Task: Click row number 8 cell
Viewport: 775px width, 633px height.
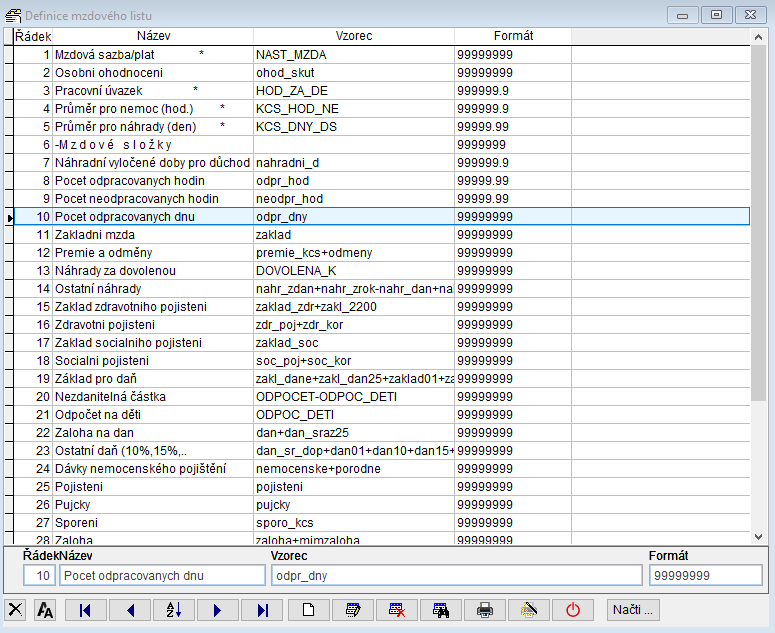Action: [33, 181]
